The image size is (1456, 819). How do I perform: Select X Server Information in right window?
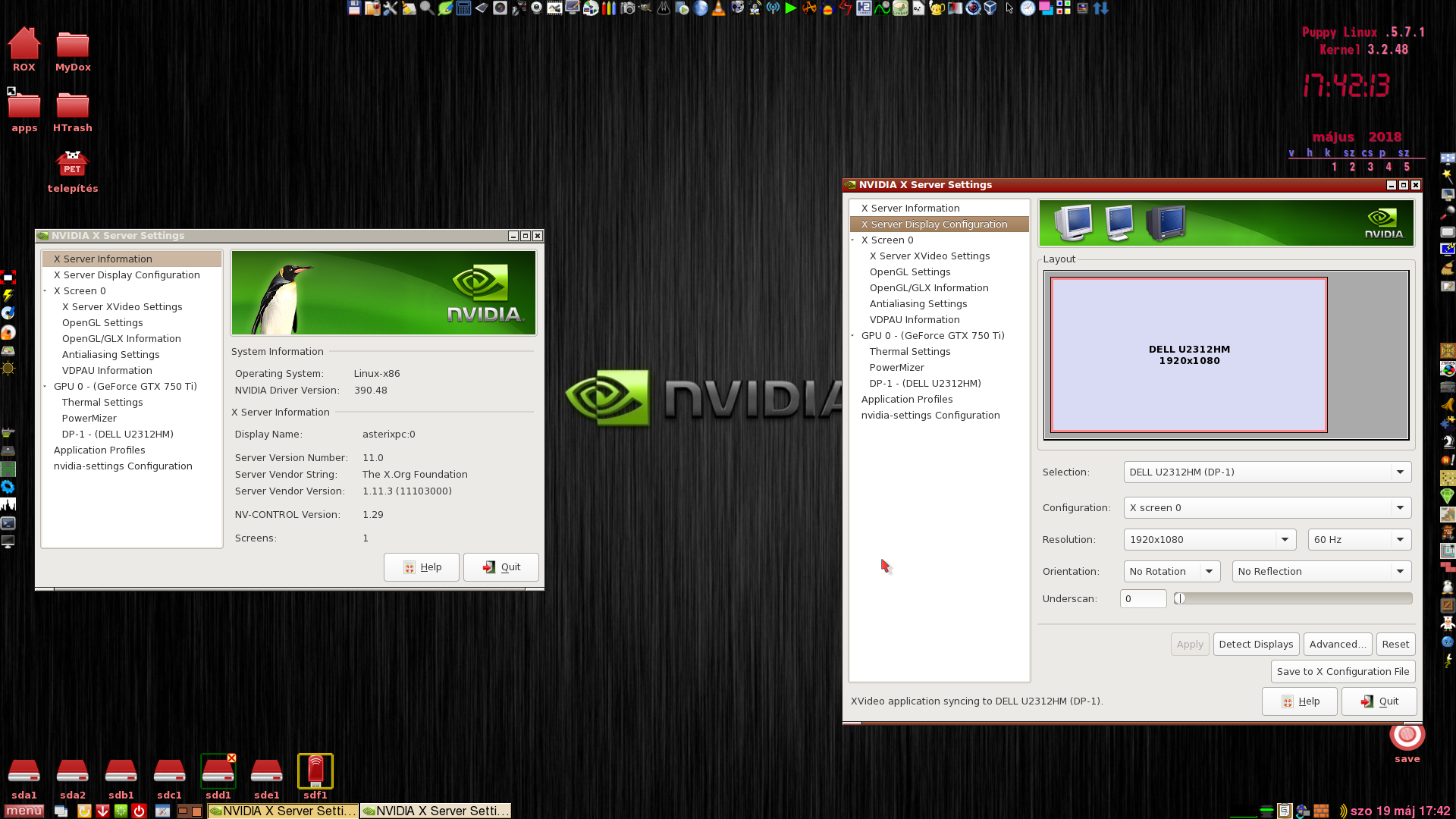(x=910, y=208)
